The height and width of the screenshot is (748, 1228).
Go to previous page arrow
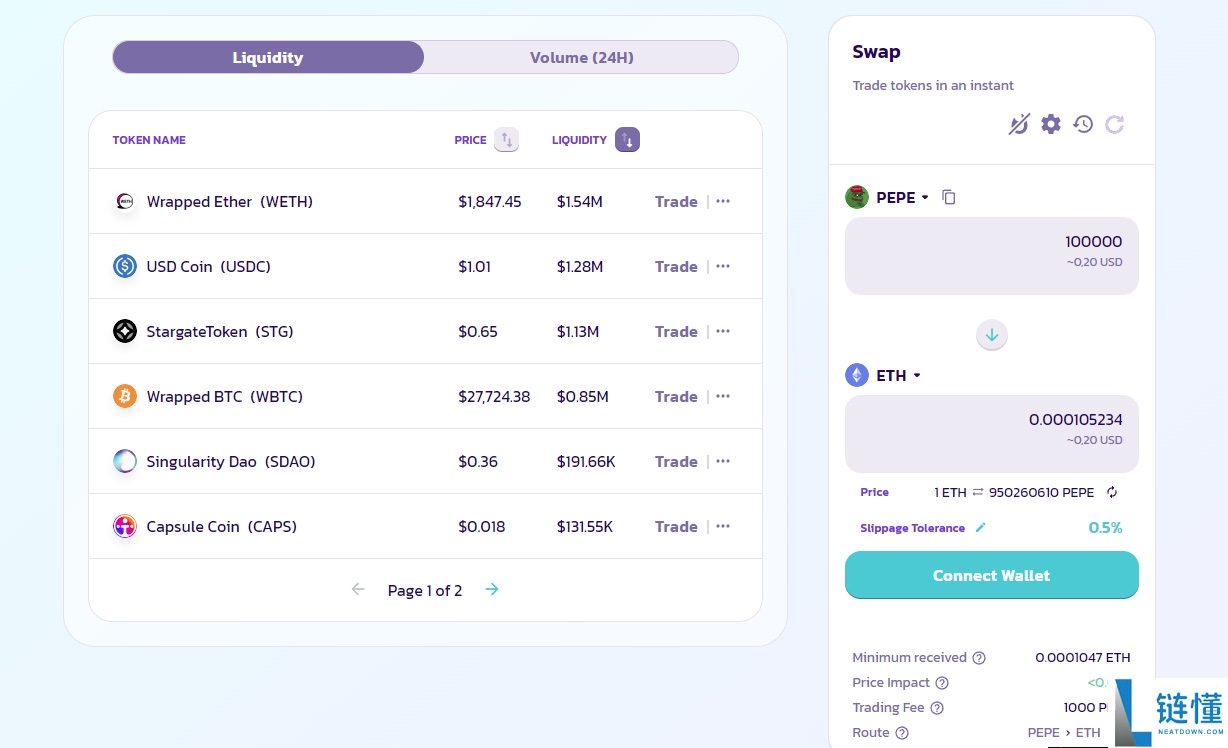pyautogui.click(x=358, y=589)
